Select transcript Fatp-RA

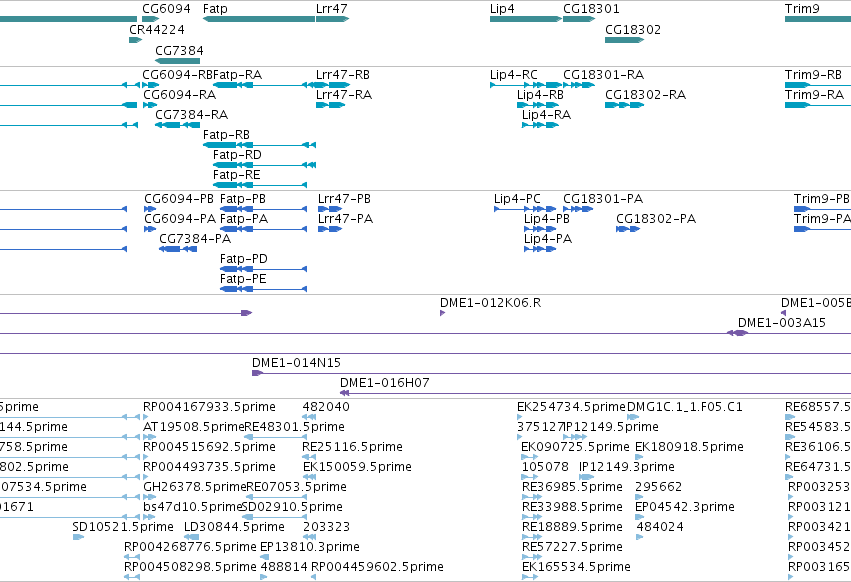click(x=263, y=85)
